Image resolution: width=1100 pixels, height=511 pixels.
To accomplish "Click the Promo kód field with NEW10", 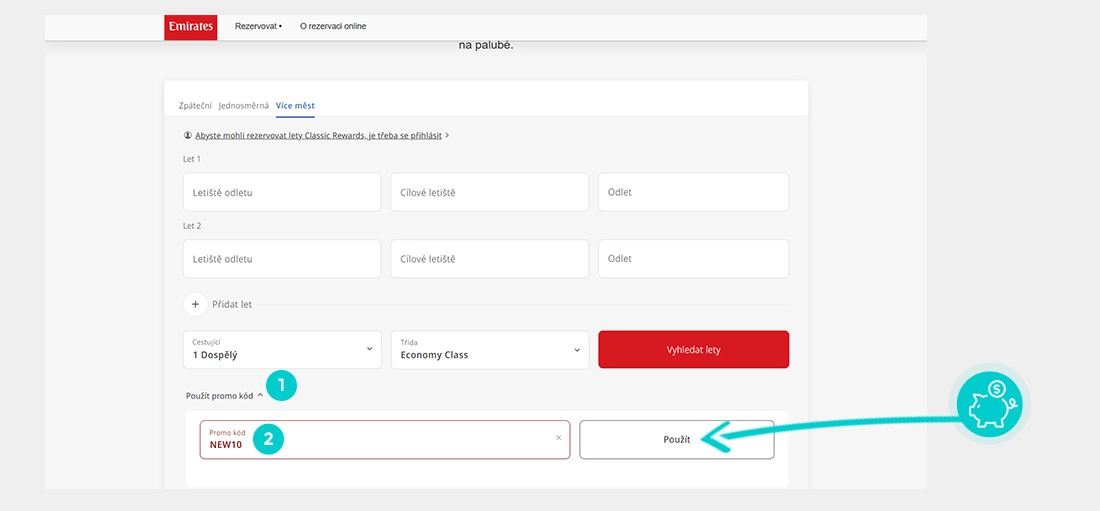I will coord(384,439).
